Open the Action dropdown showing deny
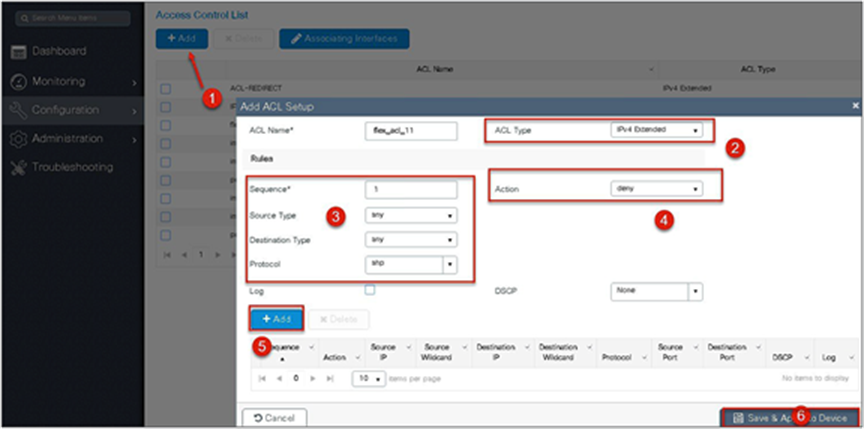Screen dimensions: 864x429 pyautogui.click(x=657, y=188)
